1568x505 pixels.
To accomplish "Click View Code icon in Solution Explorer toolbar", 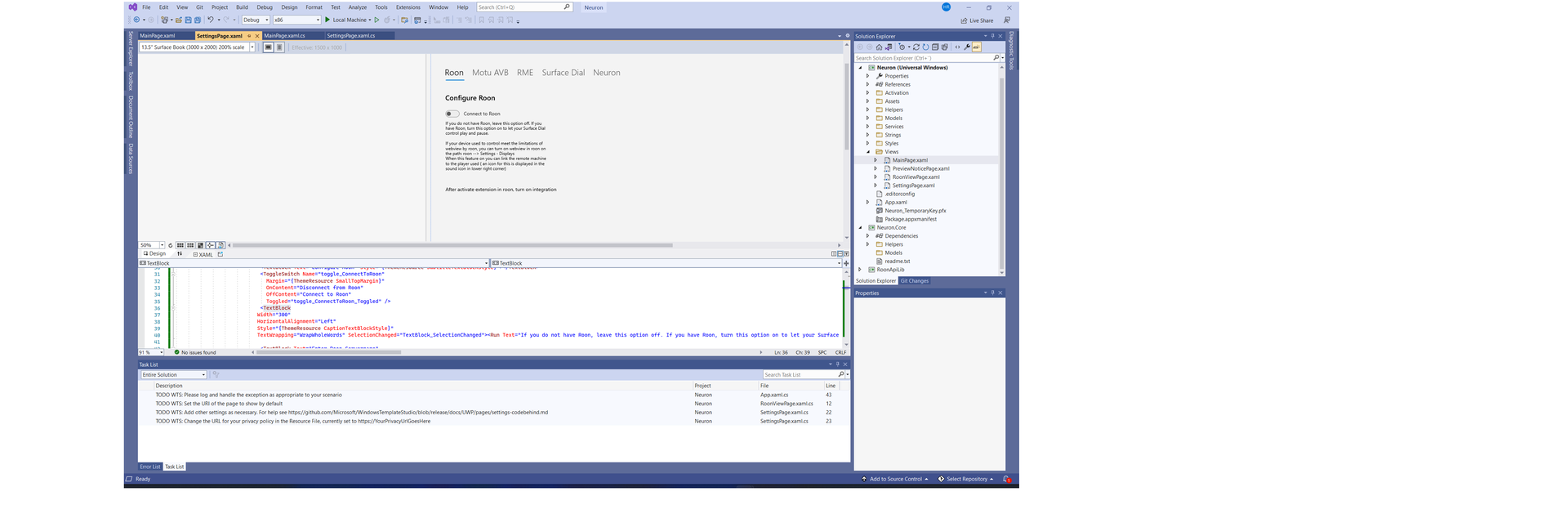I will point(957,47).
